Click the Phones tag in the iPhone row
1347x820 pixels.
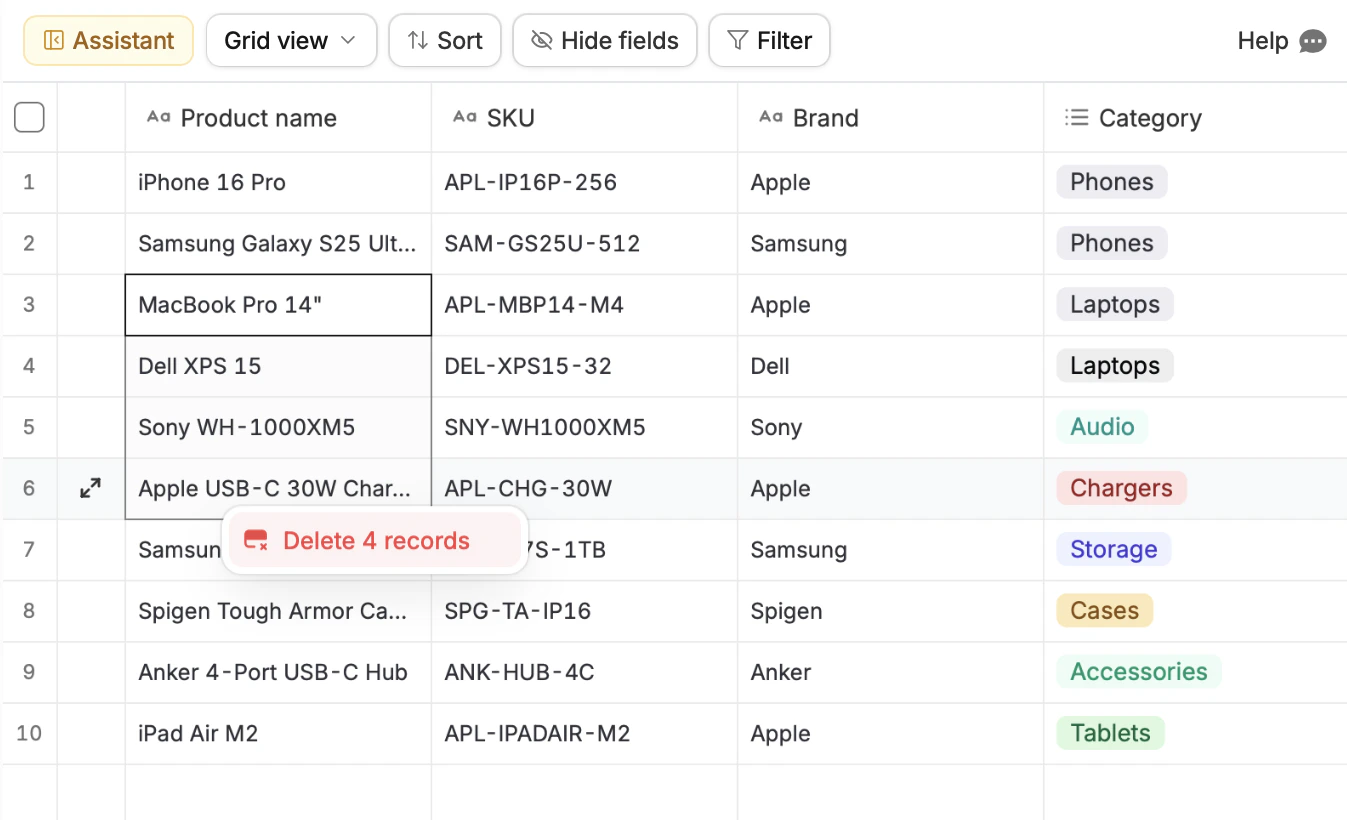coord(1112,182)
